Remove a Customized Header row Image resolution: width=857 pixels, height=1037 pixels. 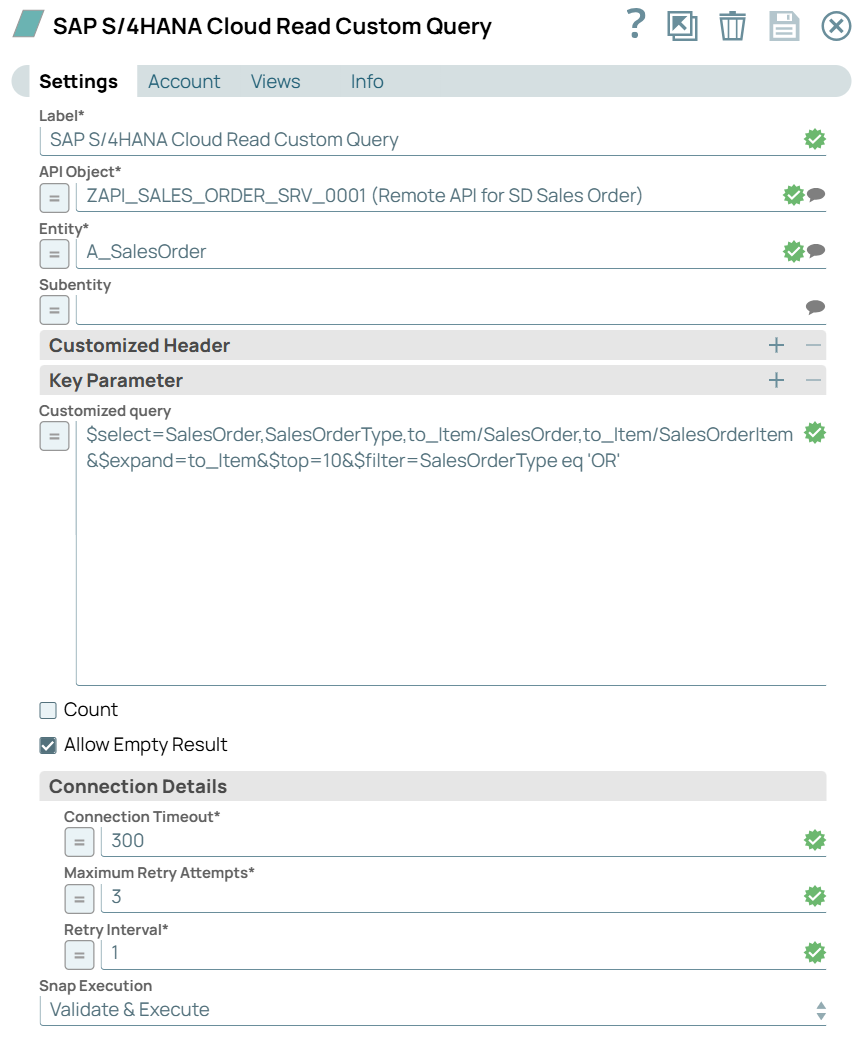click(x=813, y=345)
